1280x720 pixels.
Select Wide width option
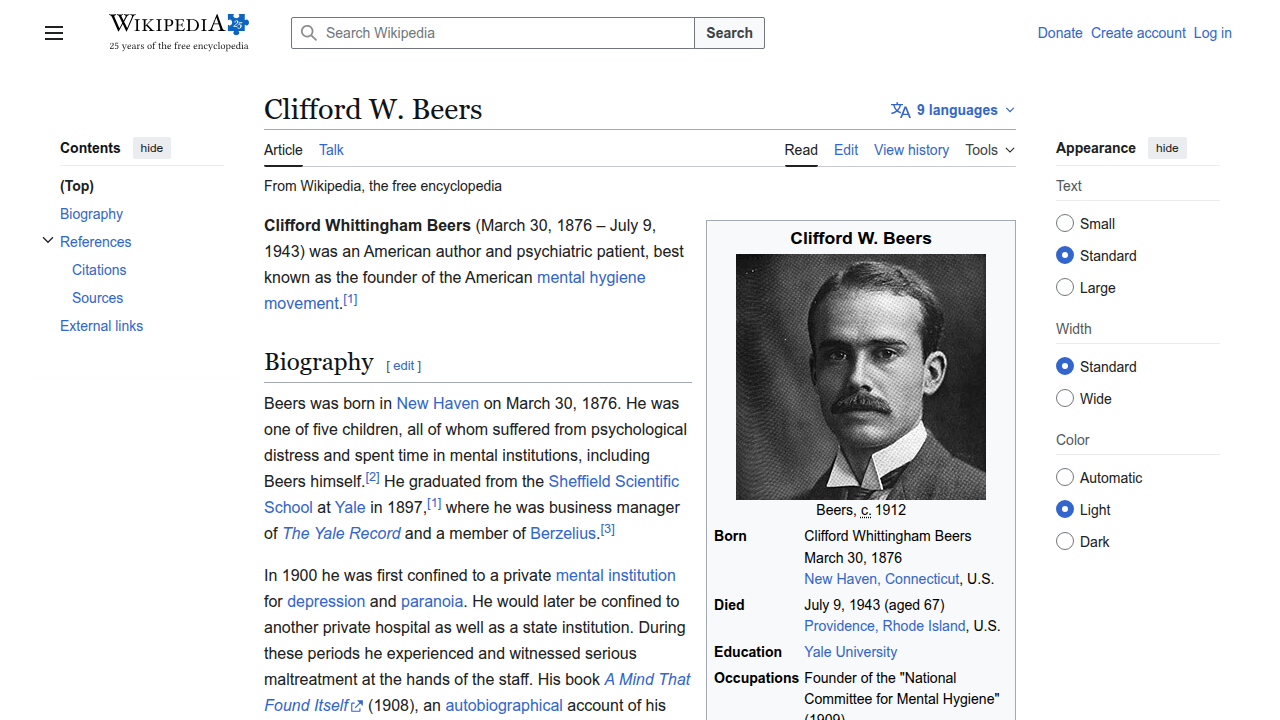pos(1065,398)
